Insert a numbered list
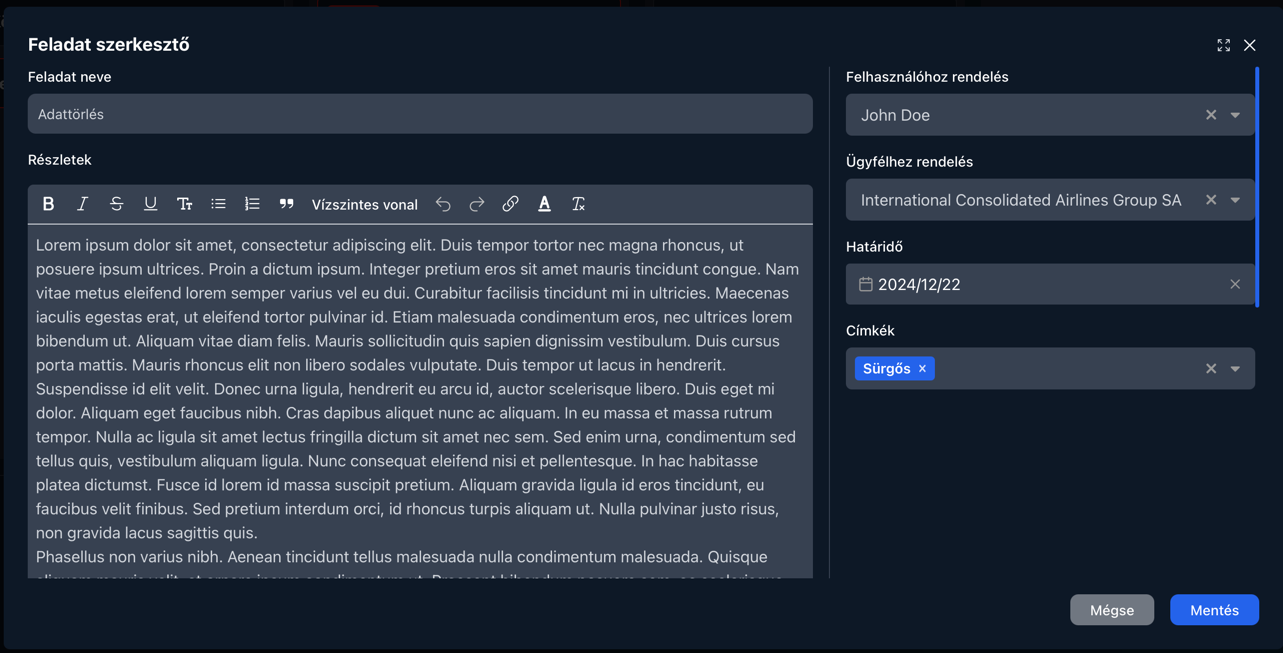This screenshot has height=653, width=1283. (x=252, y=204)
